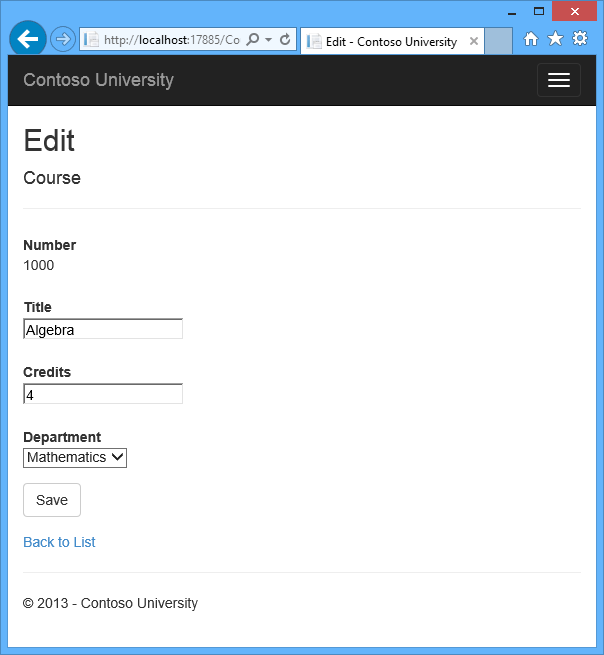Screen dimensions: 604x655
Task: Click the Contoso University brand link
Action: coord(98,80)
